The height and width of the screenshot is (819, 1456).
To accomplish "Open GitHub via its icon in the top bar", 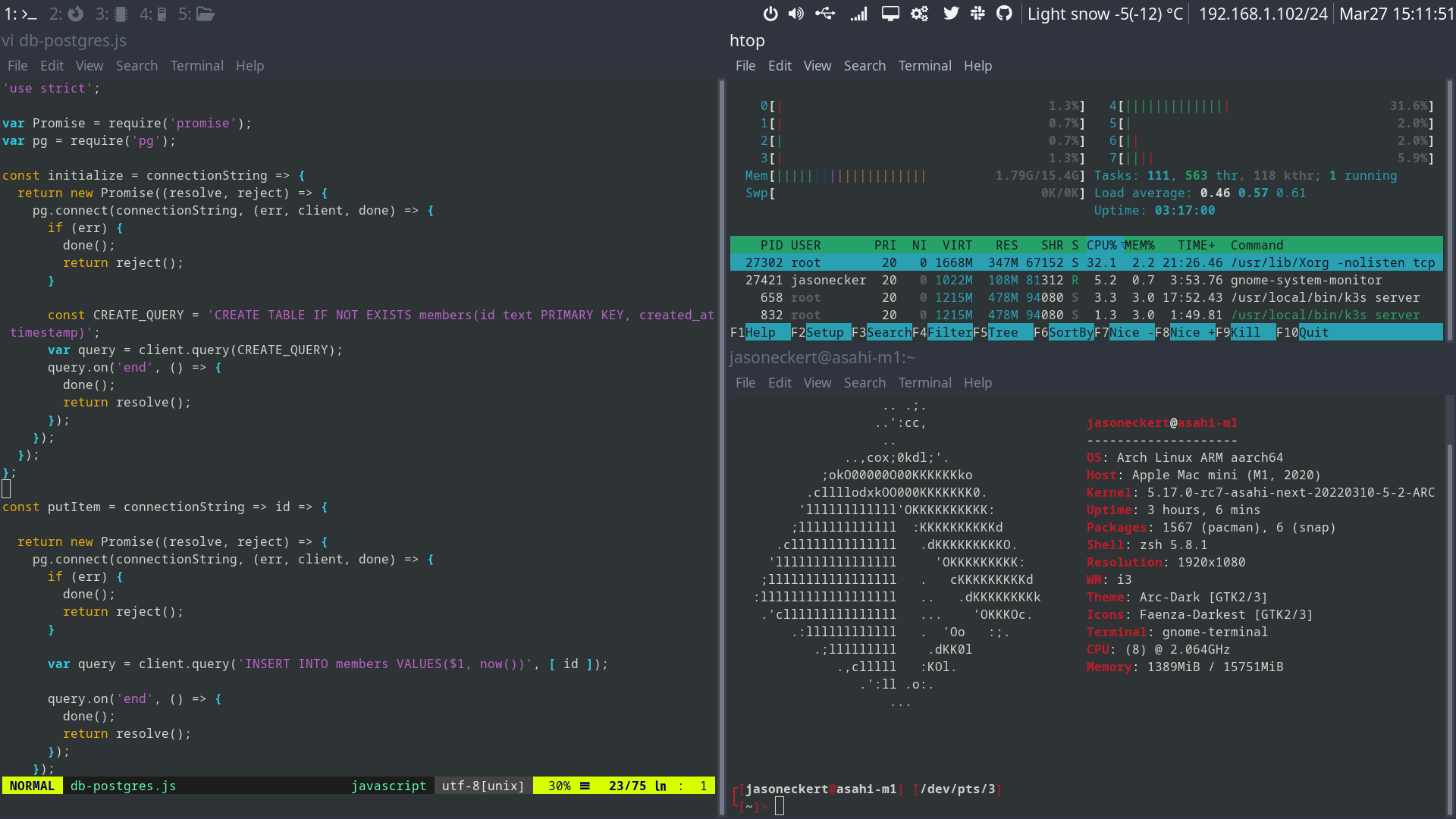I will click(1004, 13).
